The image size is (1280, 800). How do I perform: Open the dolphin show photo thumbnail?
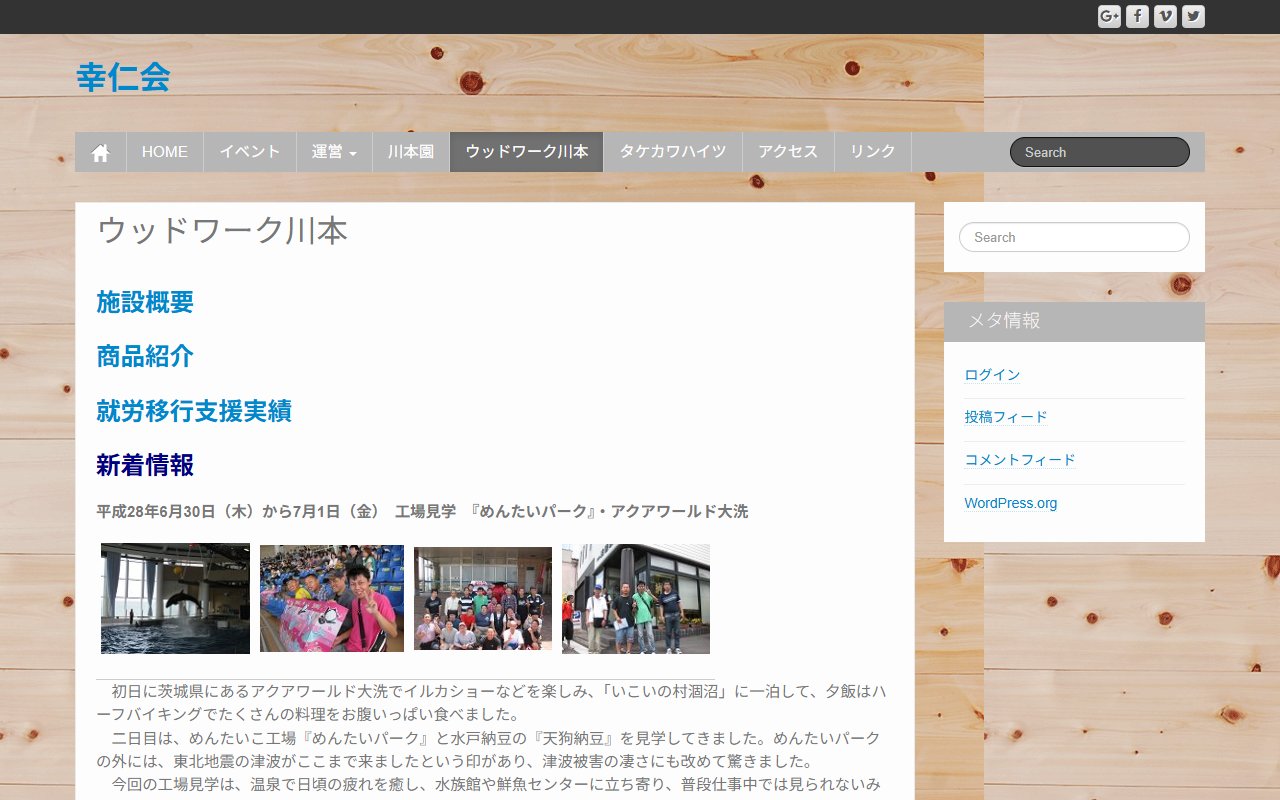click(175, 598)
